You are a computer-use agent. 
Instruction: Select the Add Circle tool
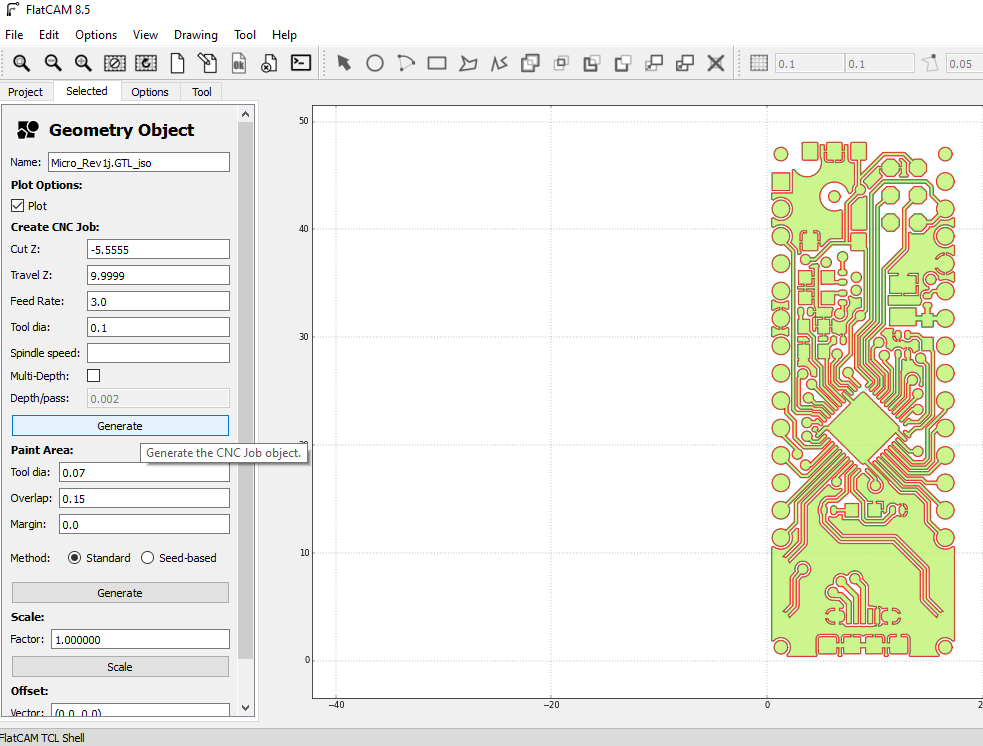[x=375, y=63]
